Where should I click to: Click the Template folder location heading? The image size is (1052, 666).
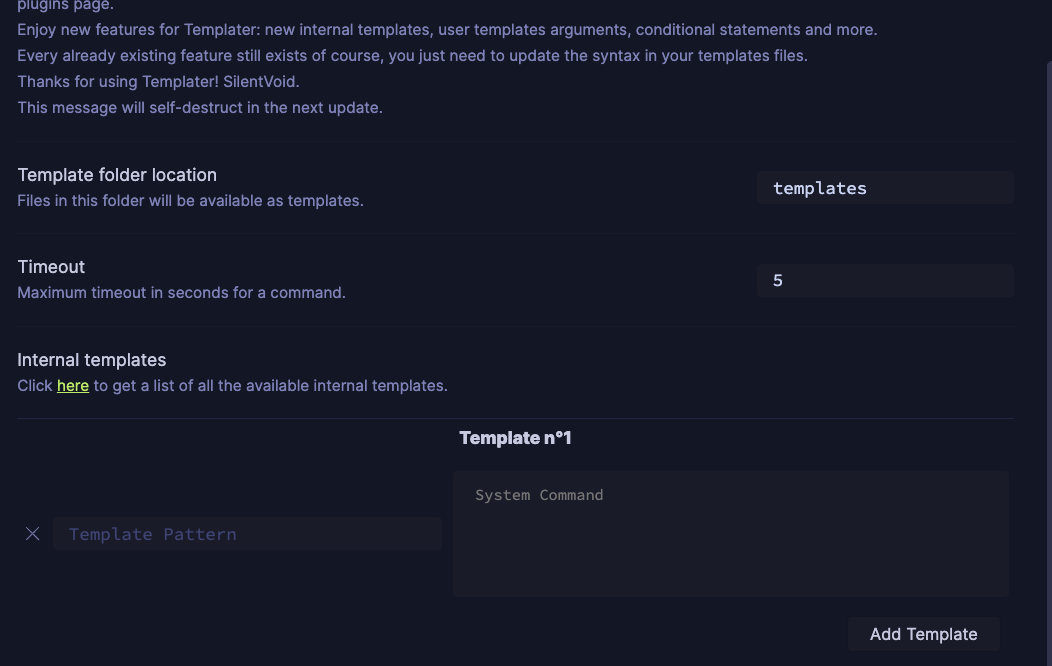pyautogui.click(x=117, y=174)
